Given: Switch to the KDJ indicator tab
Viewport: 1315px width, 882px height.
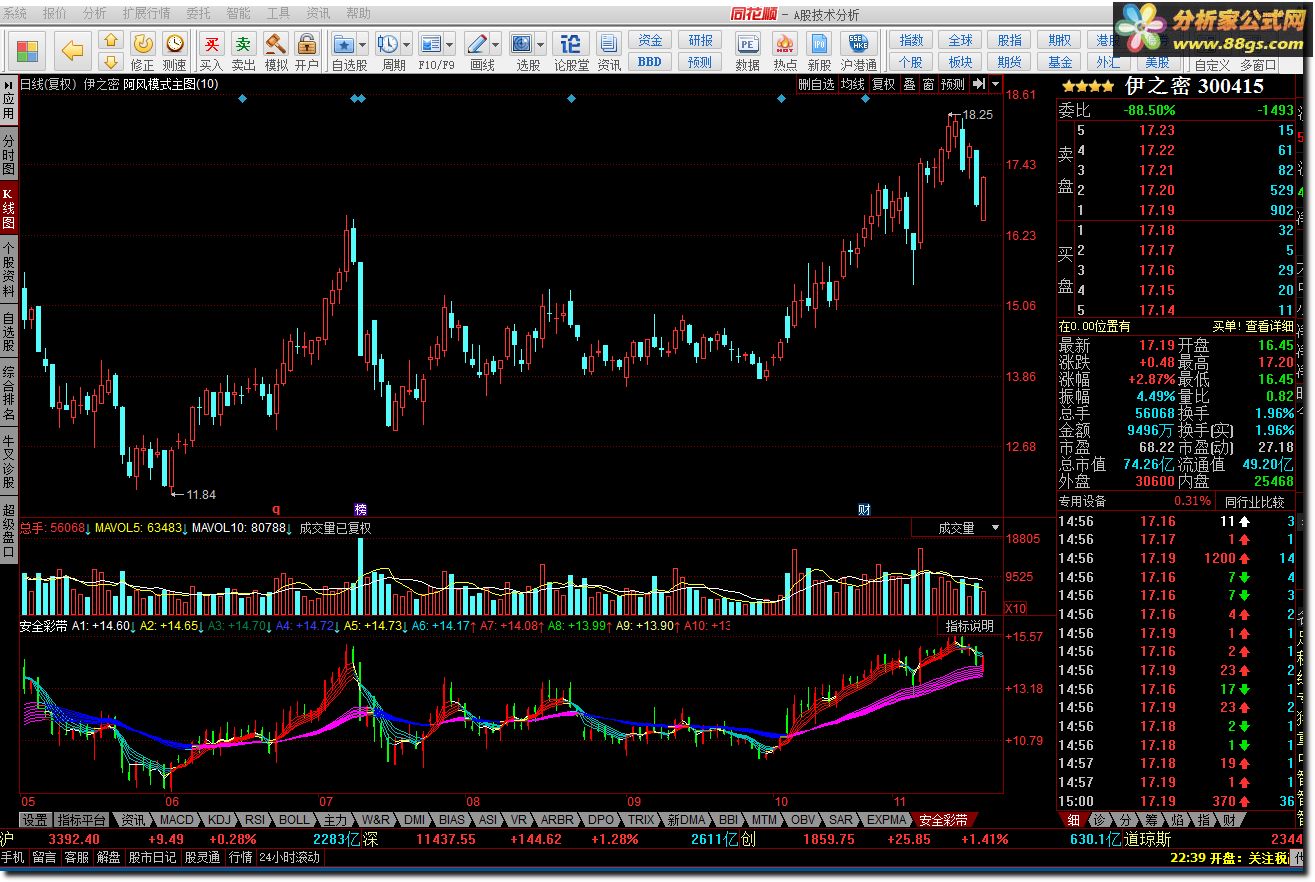Looking at the screenshot, I should pos(219,819).
